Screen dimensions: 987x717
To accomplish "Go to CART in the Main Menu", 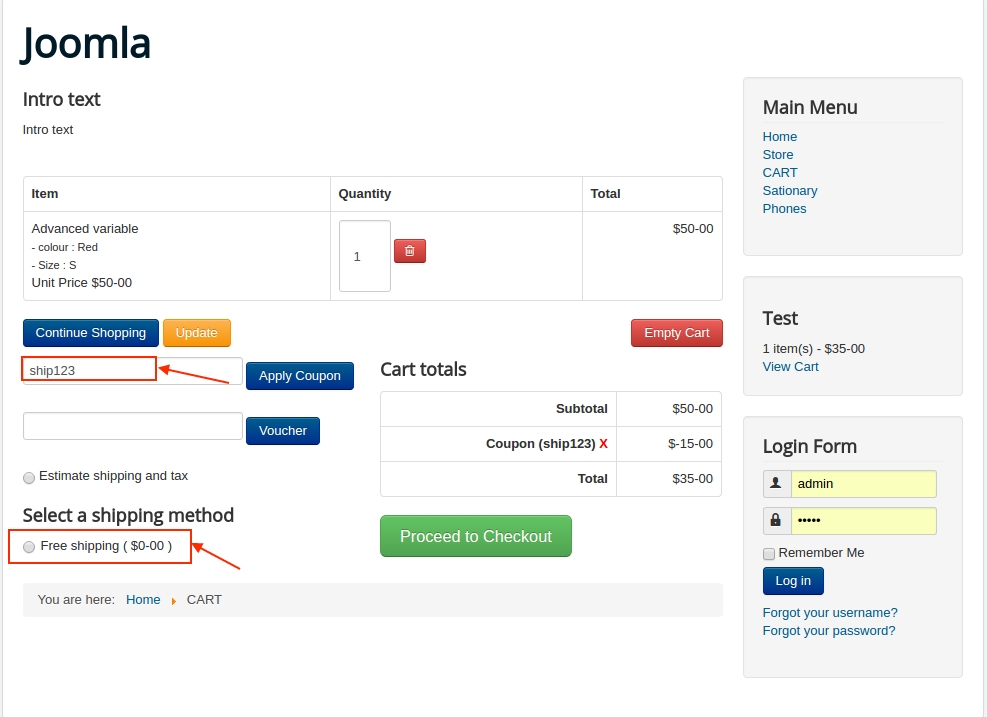I will tap(780, 173).
